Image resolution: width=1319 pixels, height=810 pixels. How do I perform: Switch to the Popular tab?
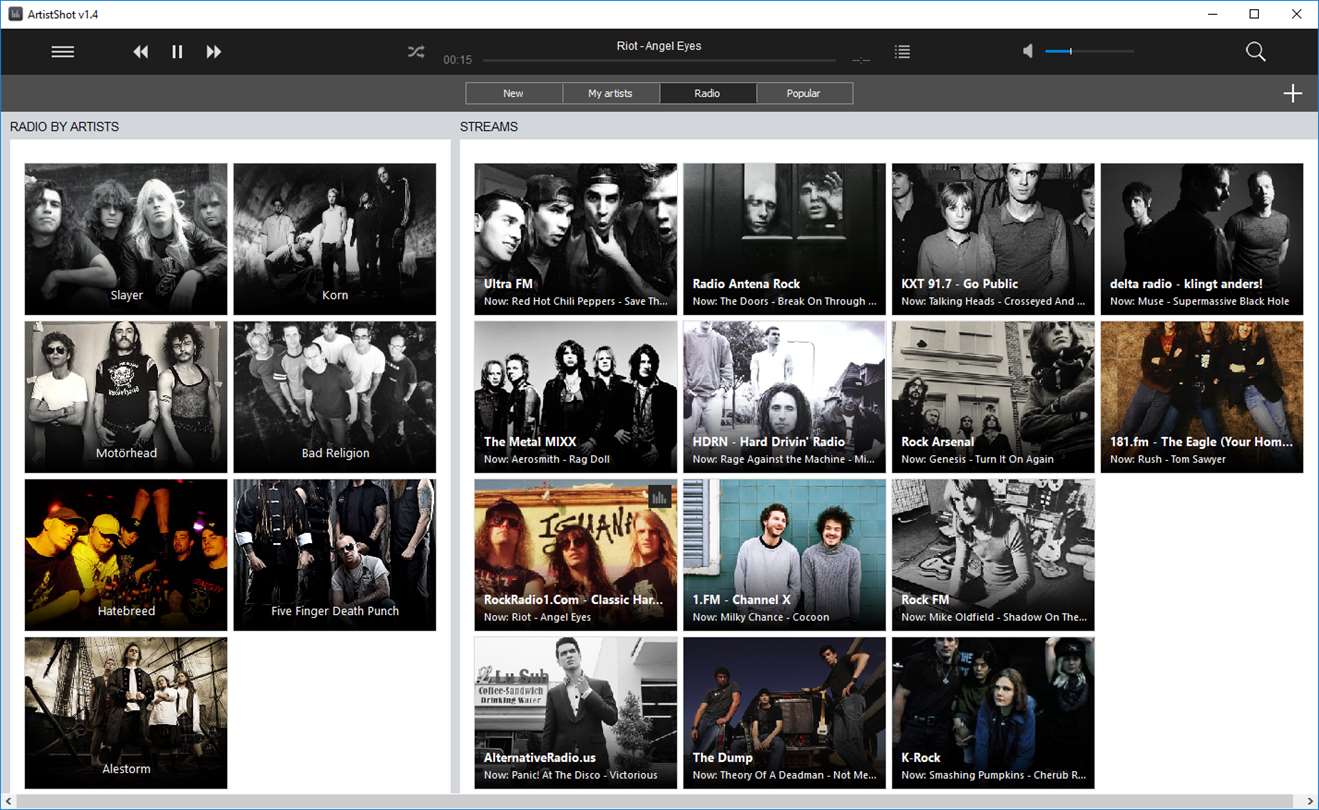click(x=804, y=93)
